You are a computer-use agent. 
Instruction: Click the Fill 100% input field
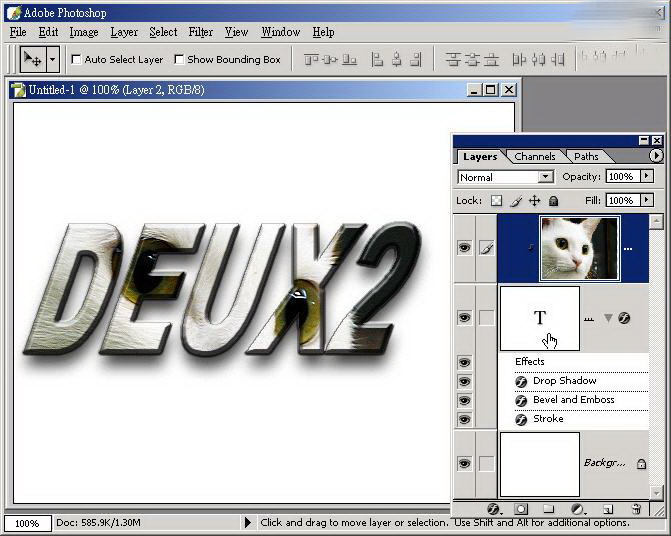(x=623, y=200)
